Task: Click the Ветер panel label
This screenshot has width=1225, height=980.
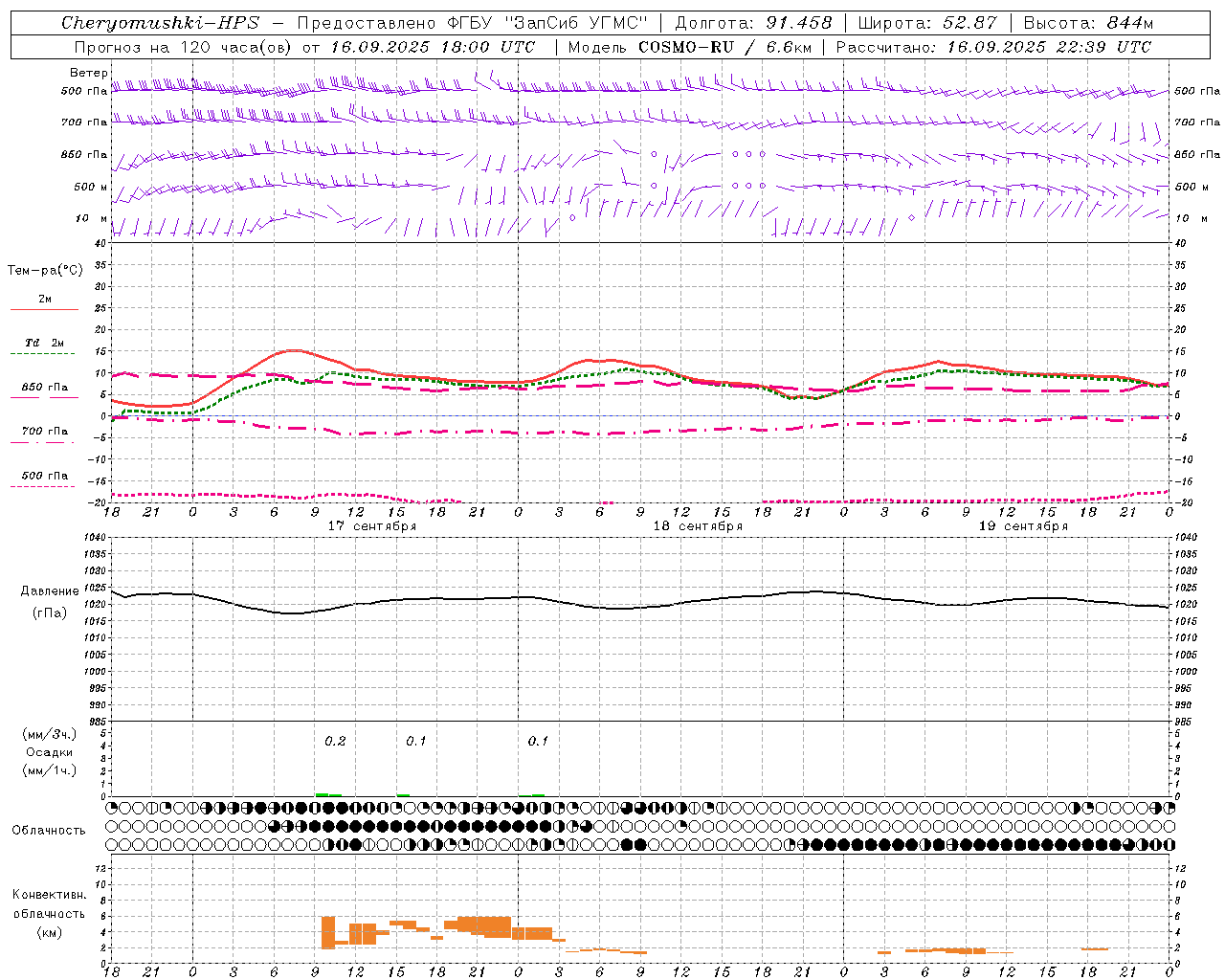Action: tap(89, 73)
